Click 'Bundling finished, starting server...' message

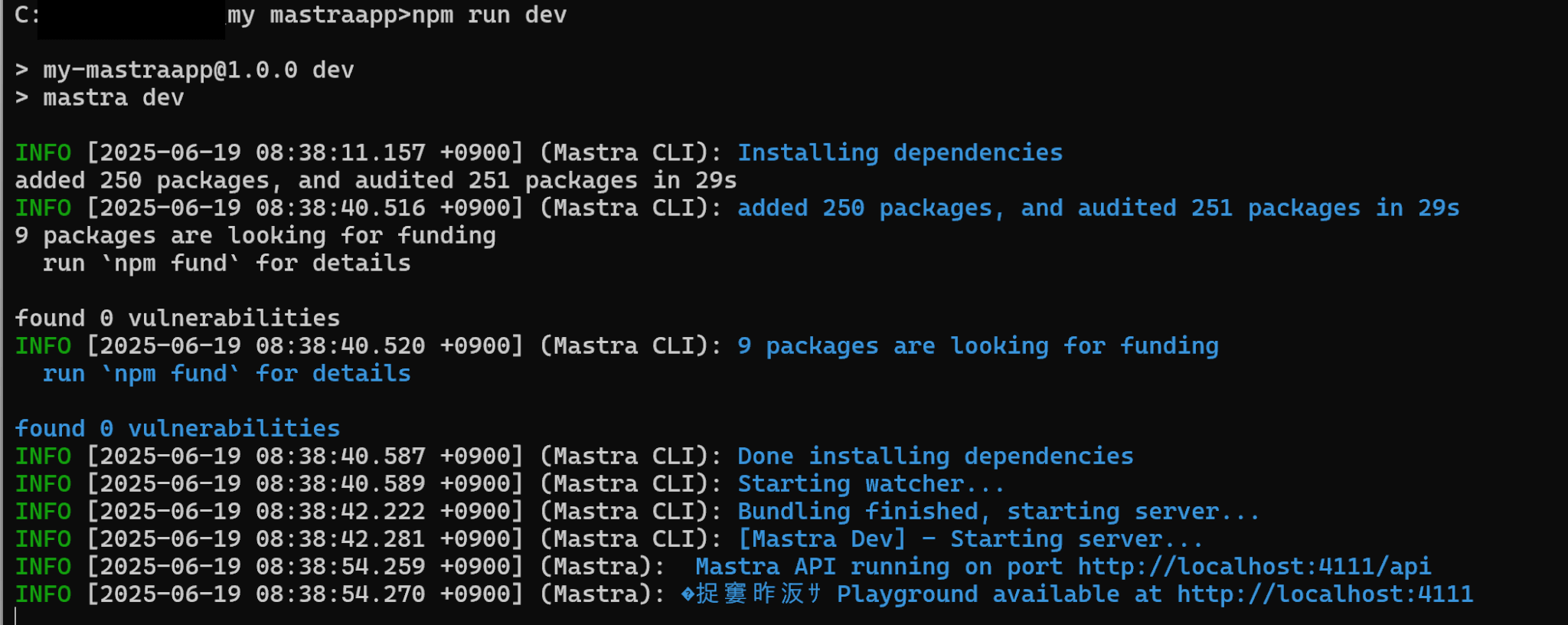point(998,512)
